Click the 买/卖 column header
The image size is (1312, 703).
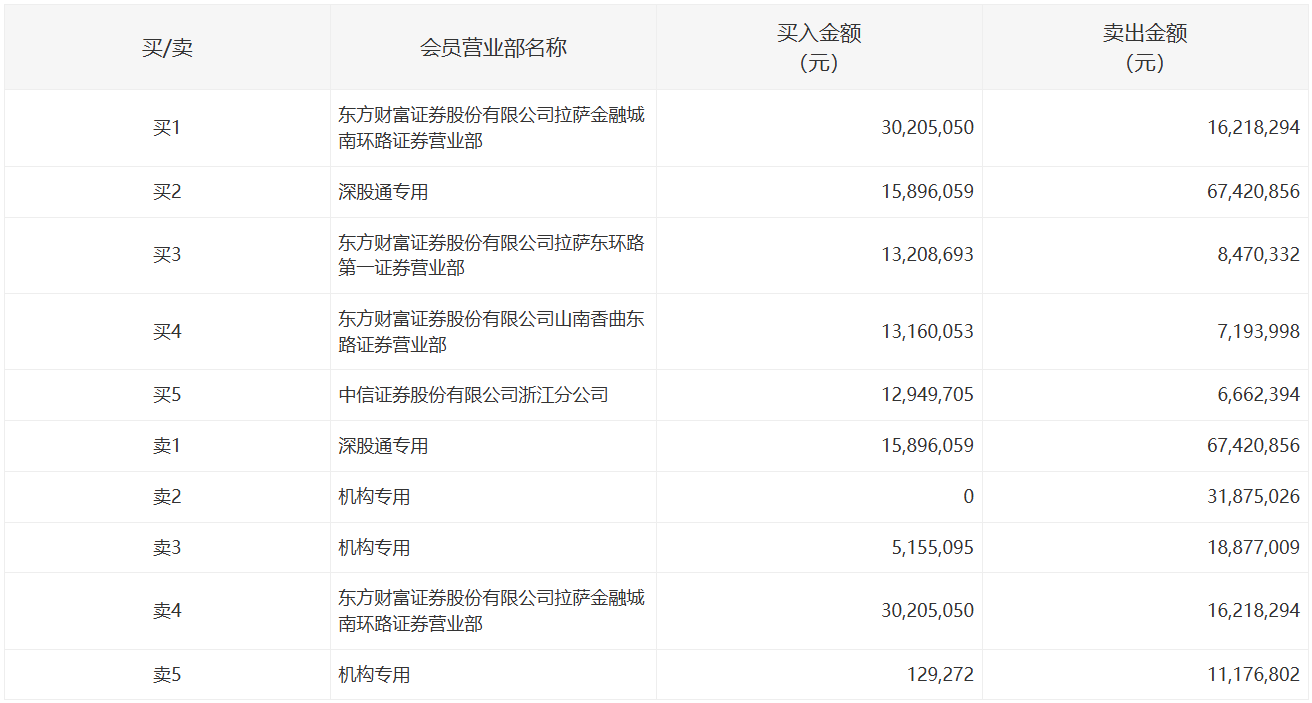click(x=165, y=46)
